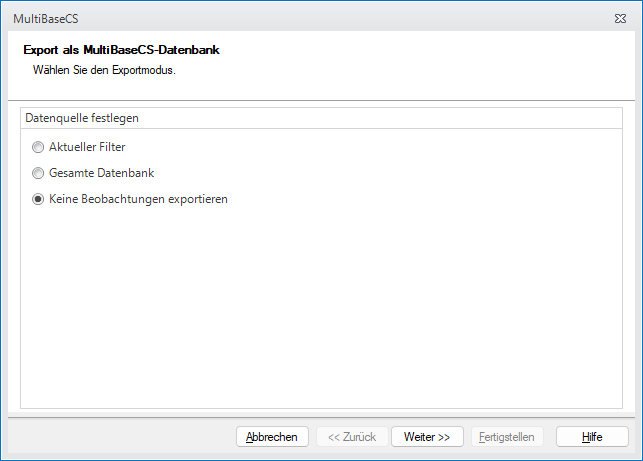Click the Datenquelle festlegen group header
This screenshot has width=643, height=461.
[322, 118]
